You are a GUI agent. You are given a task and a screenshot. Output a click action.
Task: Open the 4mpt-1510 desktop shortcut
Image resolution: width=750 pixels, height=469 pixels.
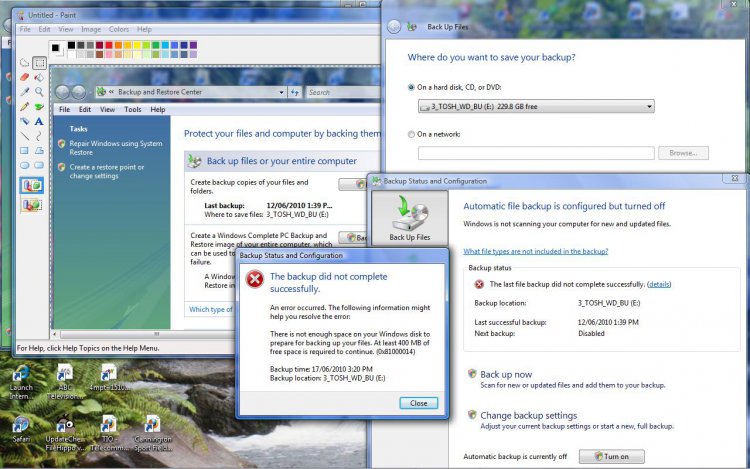point(109,379)
